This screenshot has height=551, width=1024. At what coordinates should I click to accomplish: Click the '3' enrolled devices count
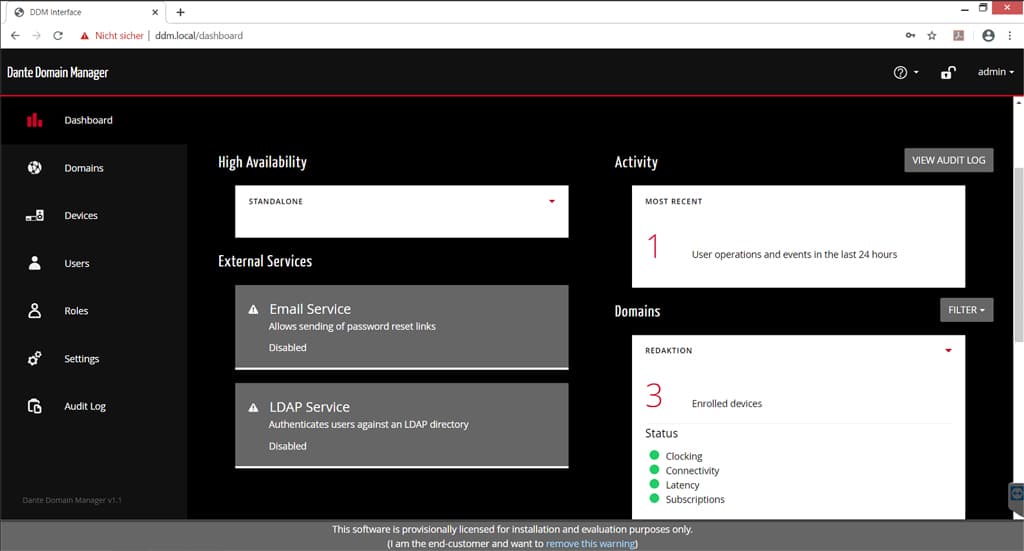654,396
